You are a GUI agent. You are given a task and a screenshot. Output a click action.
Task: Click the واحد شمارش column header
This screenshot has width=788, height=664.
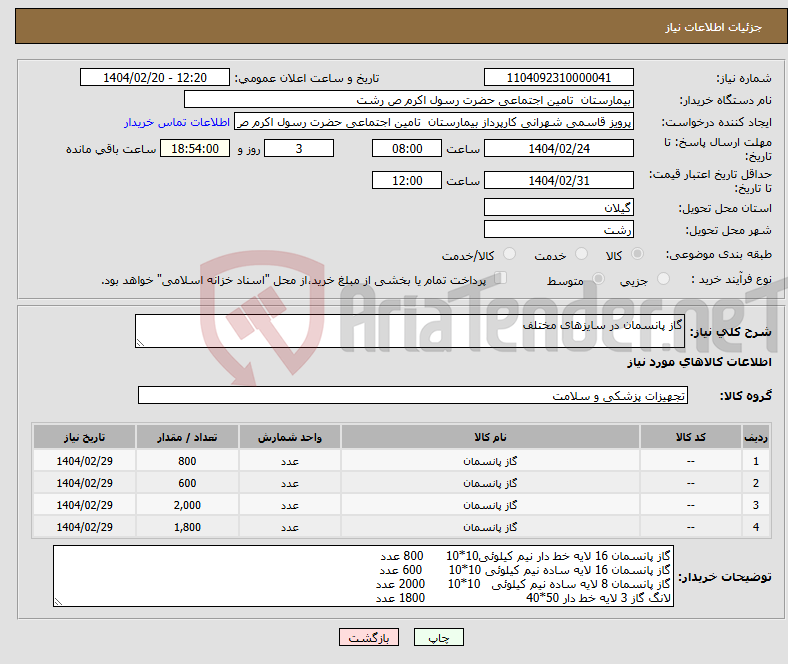(x=290, y=437)
